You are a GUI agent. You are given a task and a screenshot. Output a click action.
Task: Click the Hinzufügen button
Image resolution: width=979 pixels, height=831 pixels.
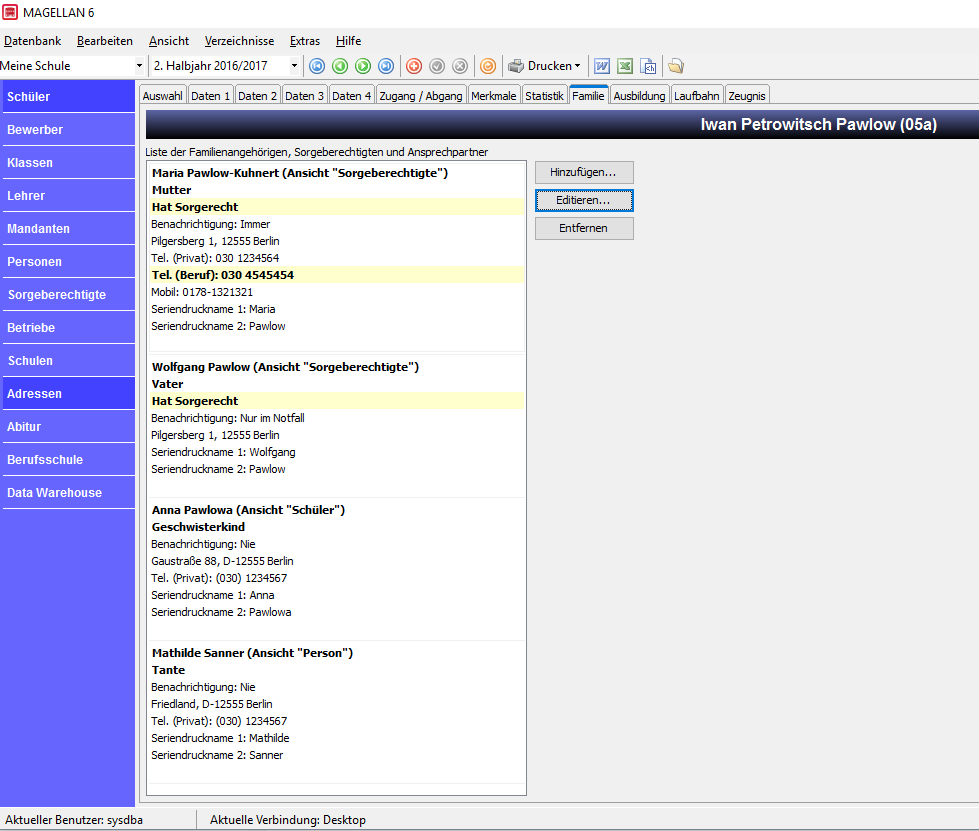(584, 172)
